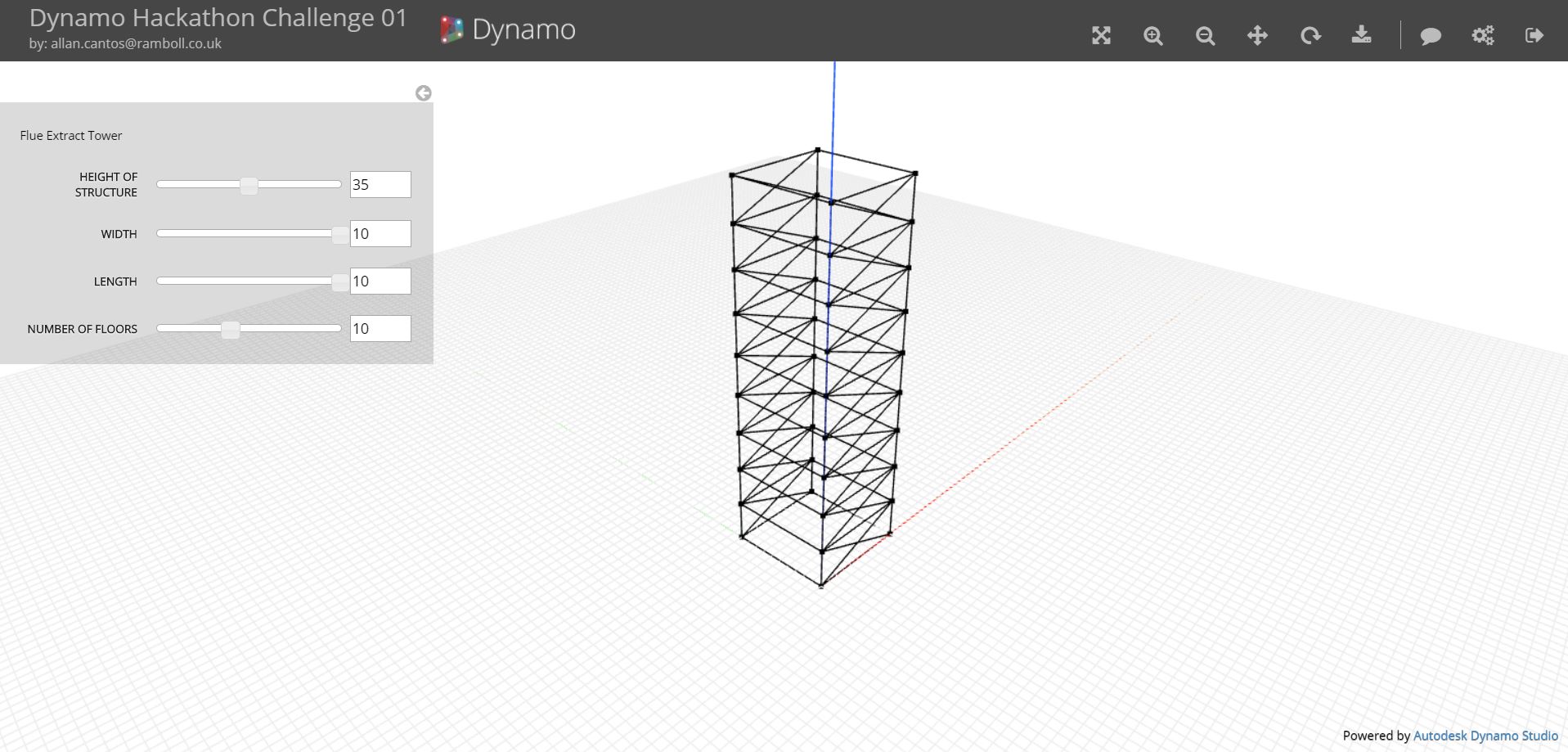
Task: Click the Number of Floors value field
Action: point(380,329)
